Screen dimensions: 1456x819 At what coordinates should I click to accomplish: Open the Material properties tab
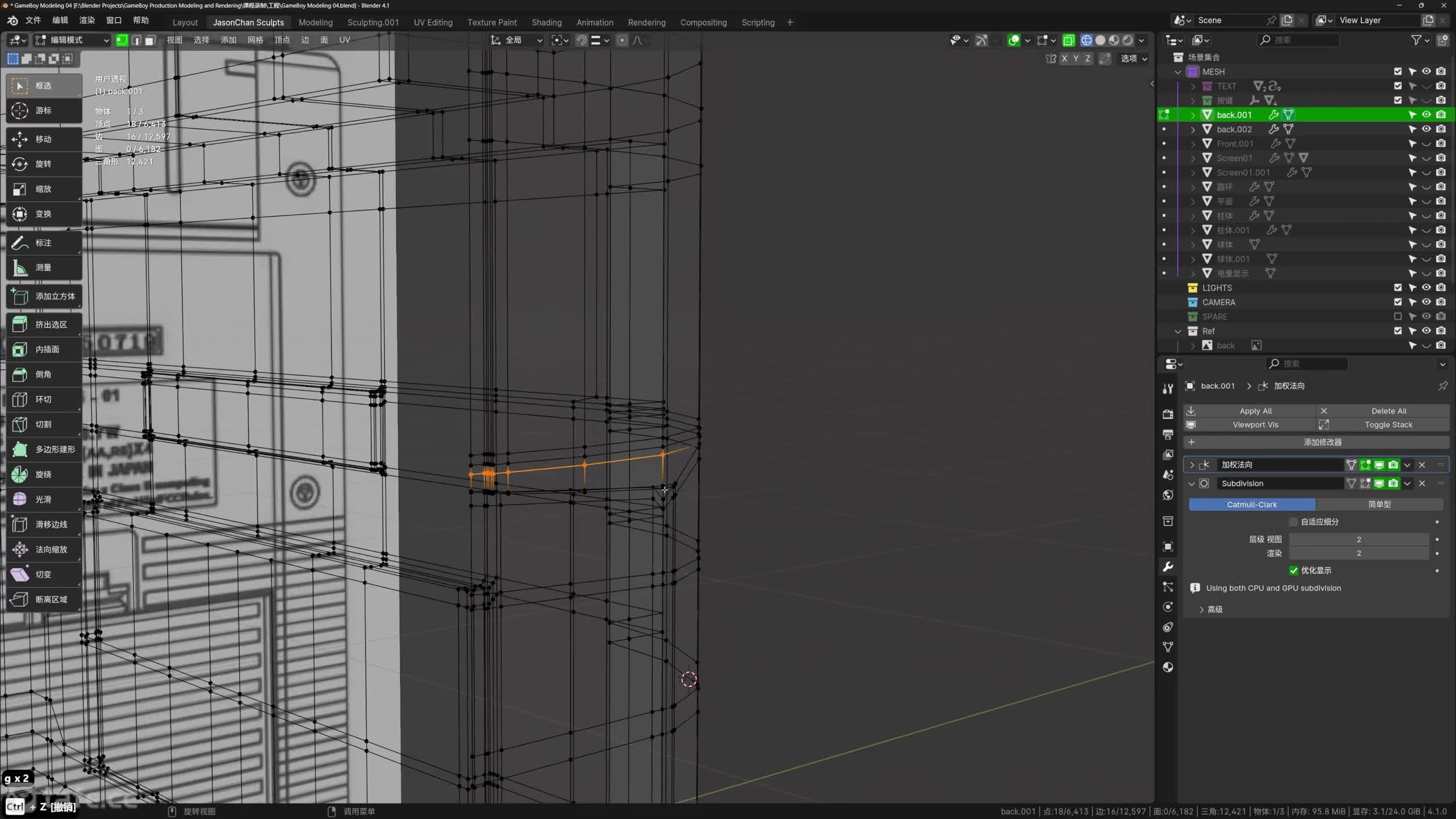[x=1168, y=667]
